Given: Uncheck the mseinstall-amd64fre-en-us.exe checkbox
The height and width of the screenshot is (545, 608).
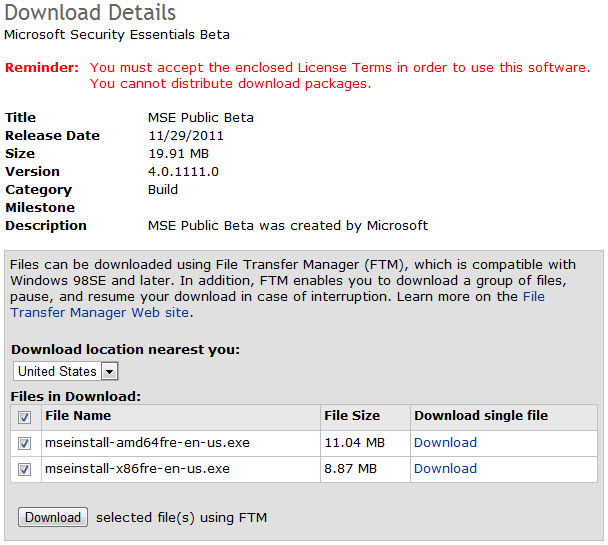Looking at the screenshot, I should (x=24, y=443).
